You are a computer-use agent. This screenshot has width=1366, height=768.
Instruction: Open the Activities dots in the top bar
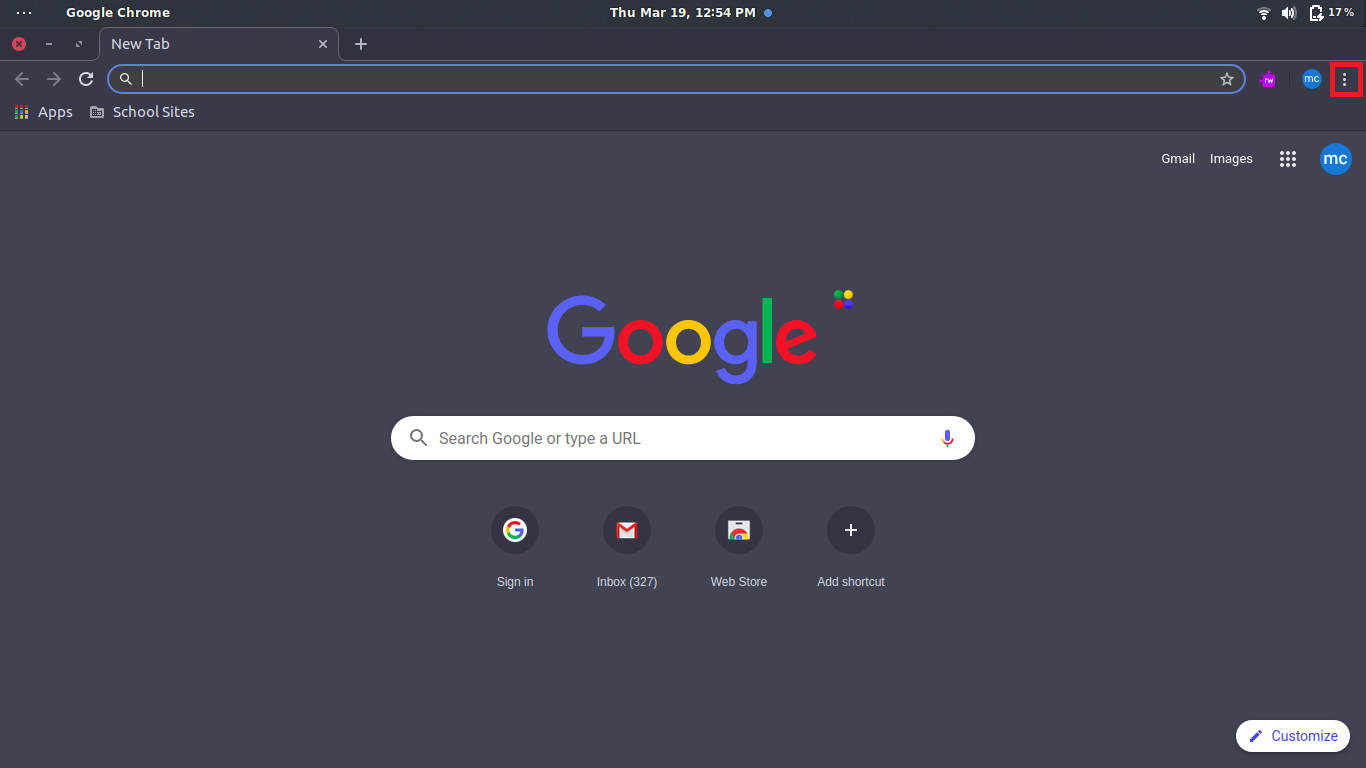pos(24,12)
